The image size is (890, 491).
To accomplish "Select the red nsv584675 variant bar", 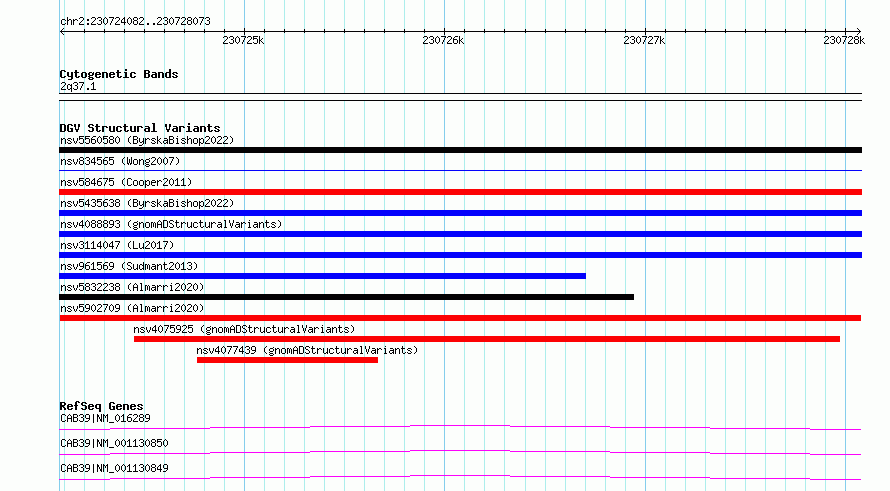I will (x=460, y=192).
